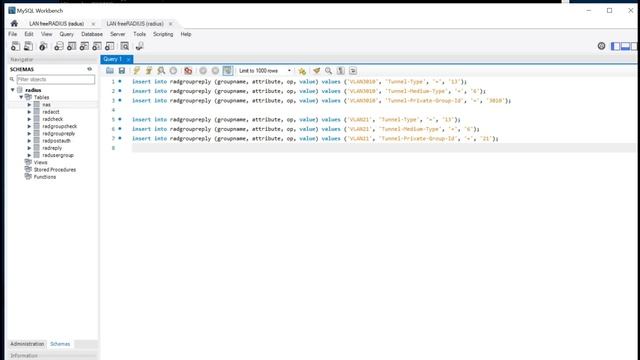Roll back the current transaction
This screenshot has width=640, height=360.
[215, 71]
